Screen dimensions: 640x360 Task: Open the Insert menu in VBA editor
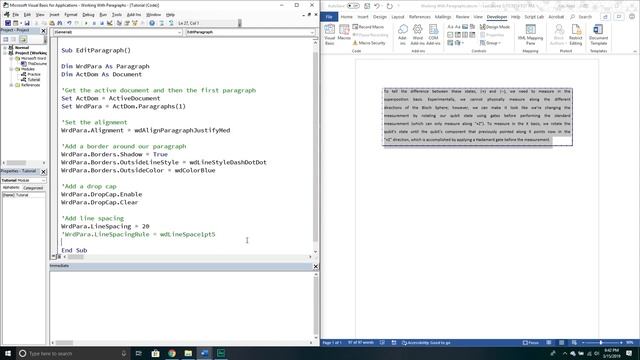coord(54,15)
